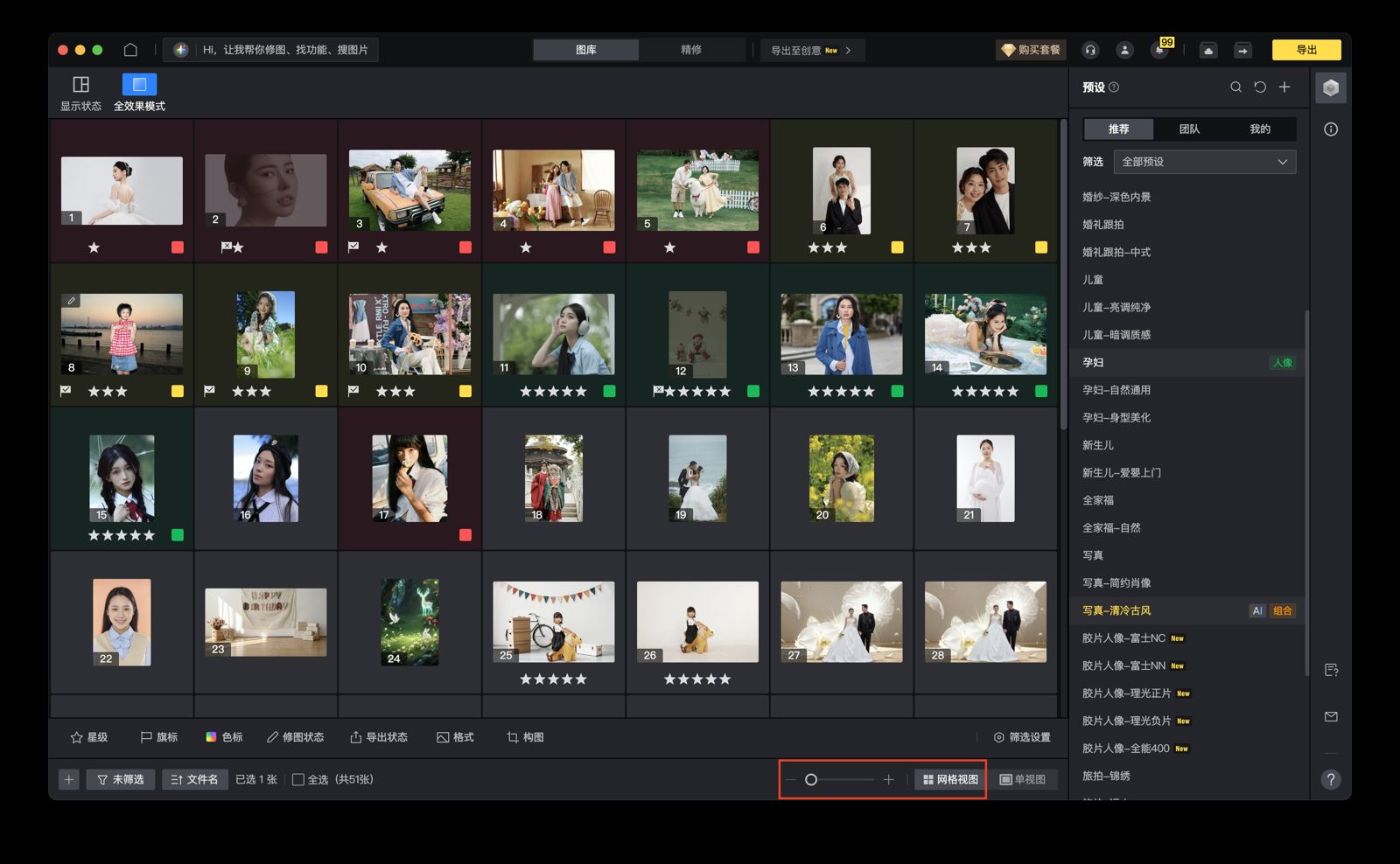Check the 全选 select-all checkbox
The image size is (1400, 864).
point(298,779)
